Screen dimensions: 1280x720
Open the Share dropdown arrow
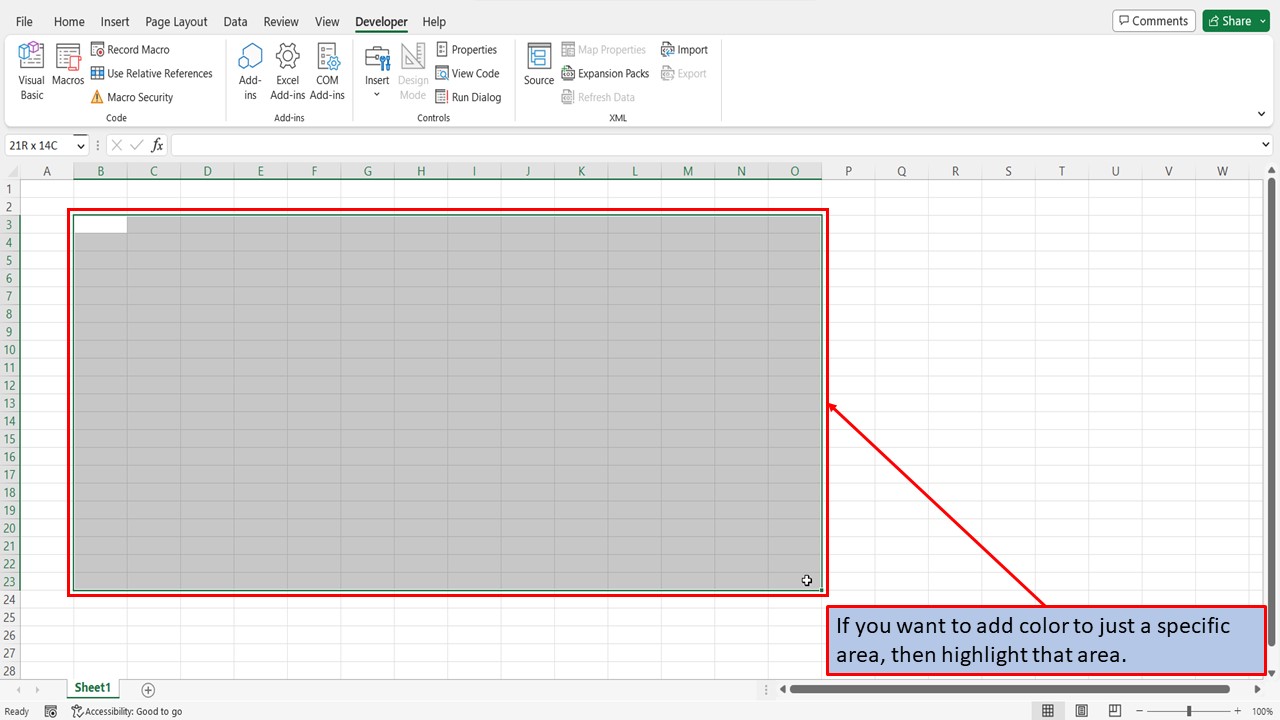click(x=1261, y=20)
